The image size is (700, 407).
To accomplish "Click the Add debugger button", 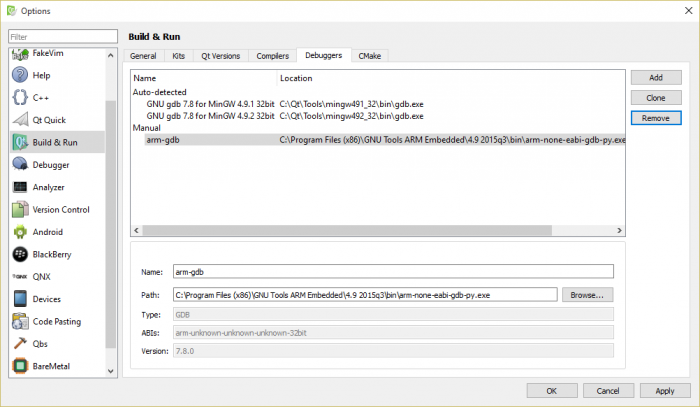I will (656, 77).
